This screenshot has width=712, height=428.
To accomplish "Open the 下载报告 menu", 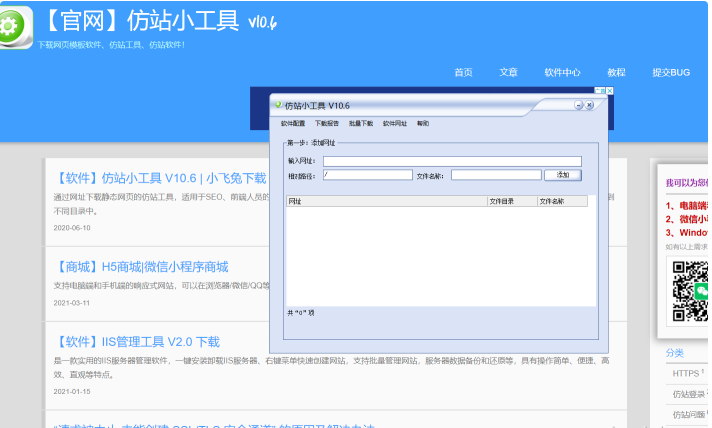I will click(x=327, y=123).
